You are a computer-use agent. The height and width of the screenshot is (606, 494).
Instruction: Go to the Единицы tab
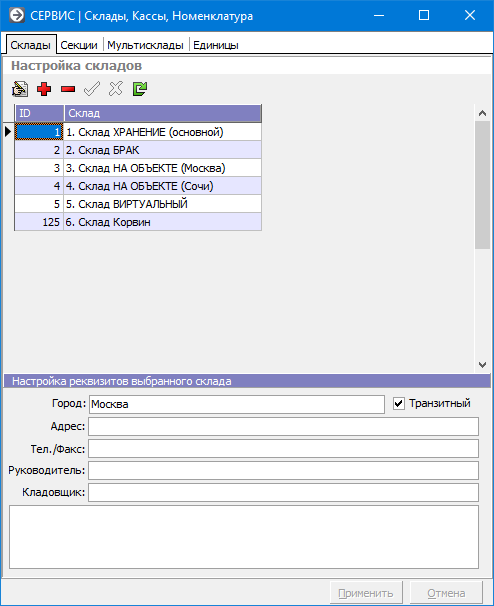click(216, 45)
